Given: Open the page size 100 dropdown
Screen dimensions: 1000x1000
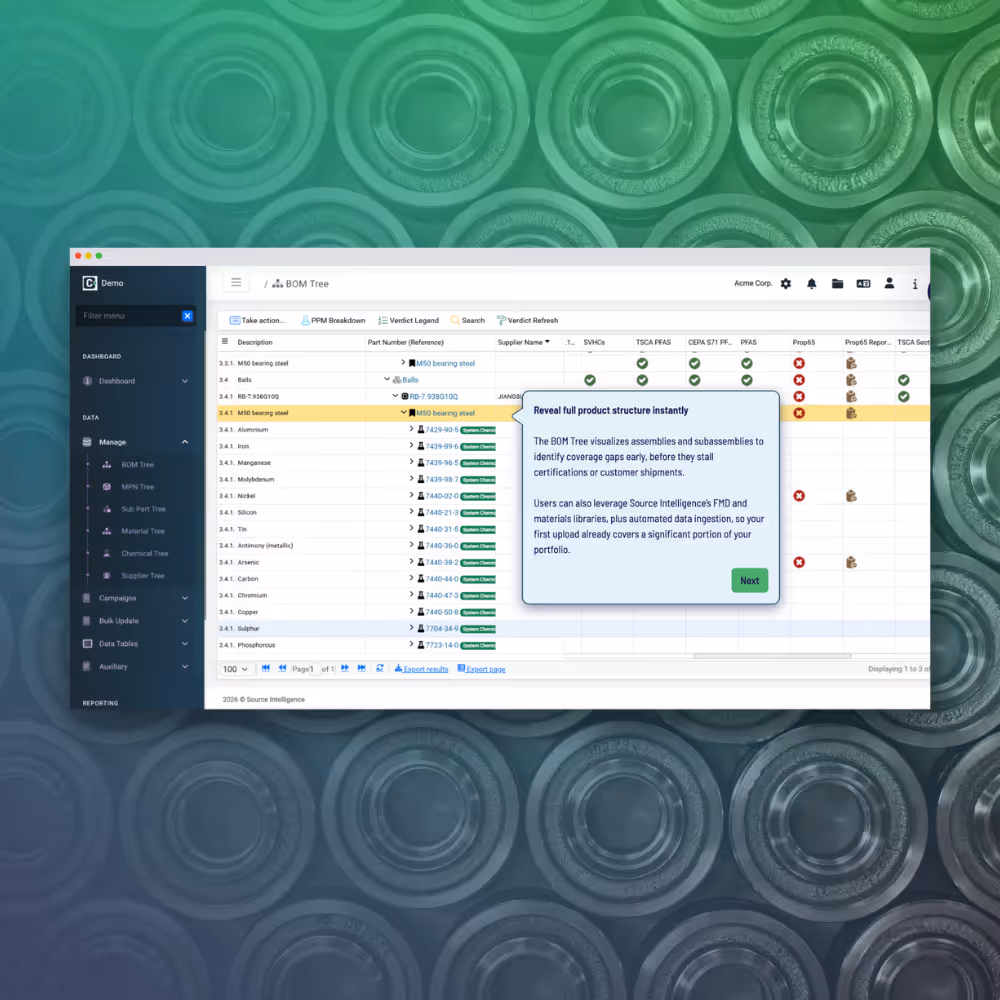Looking at the screenshot, I should click(x=235, y=669).
